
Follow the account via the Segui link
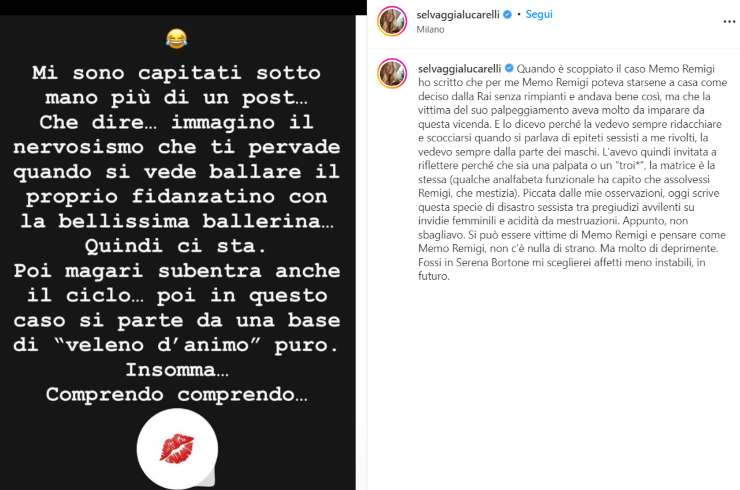point(539,15)
